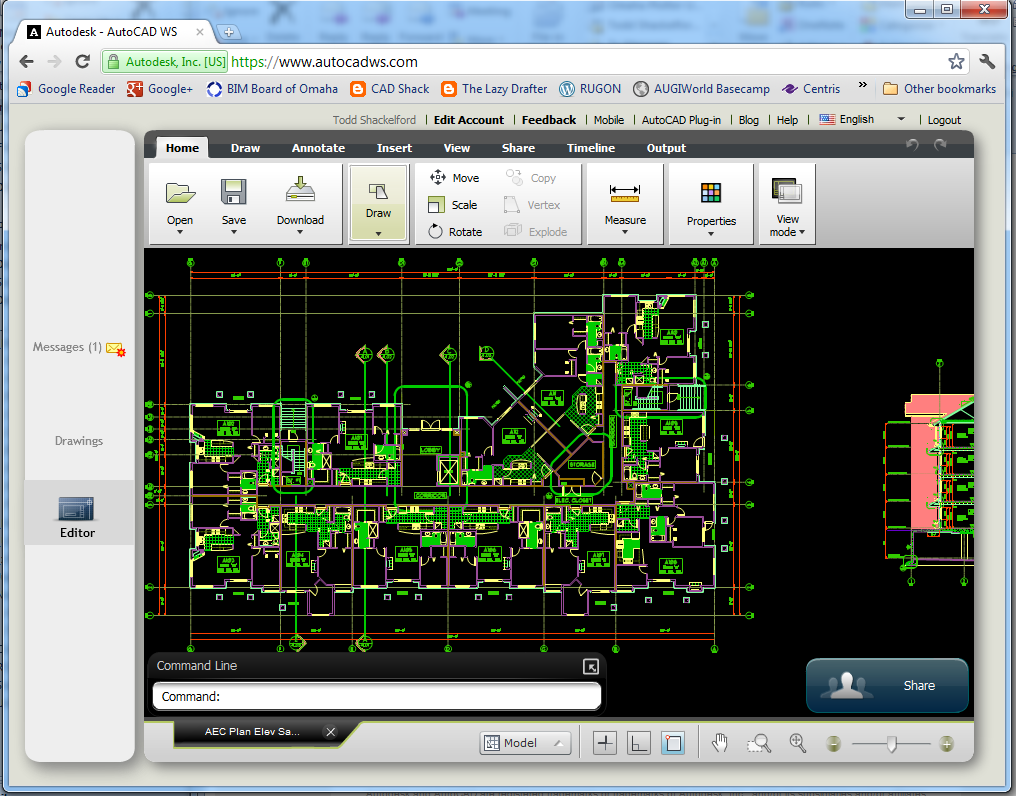Click the large Share button
The height and width of the screenshot is (796, 1016).
click(887, 685)
